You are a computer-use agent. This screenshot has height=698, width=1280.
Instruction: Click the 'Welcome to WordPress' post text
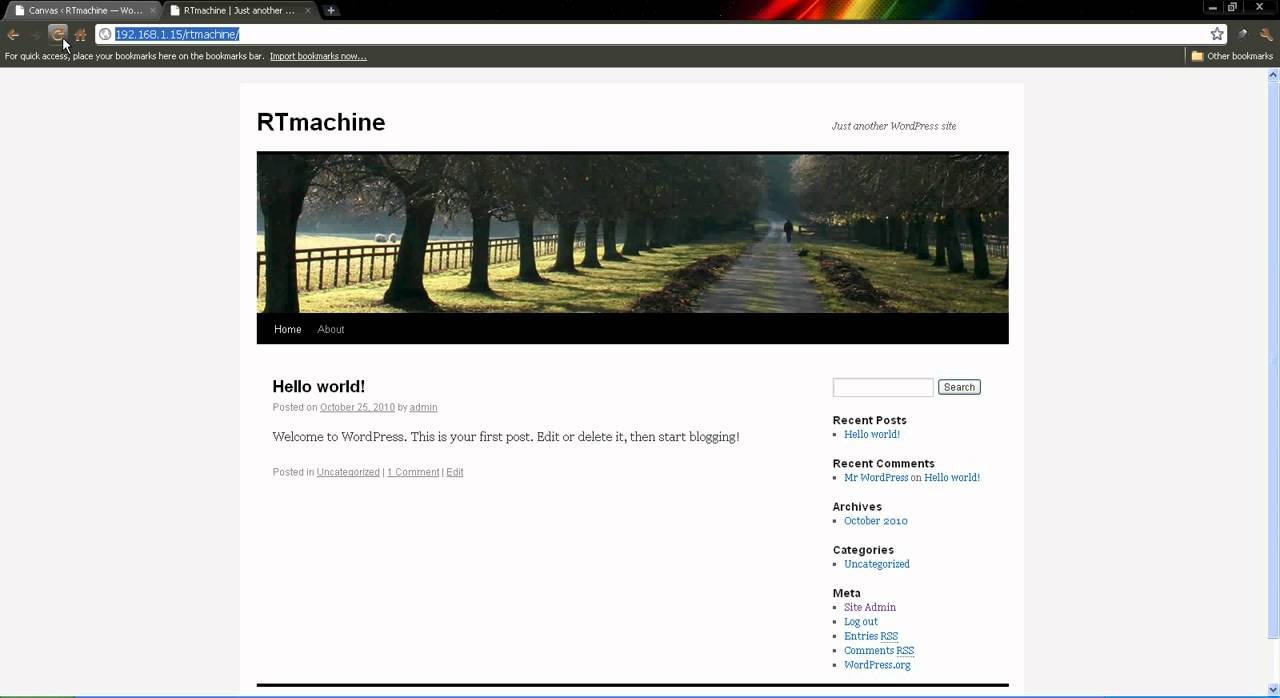point(506,437)
